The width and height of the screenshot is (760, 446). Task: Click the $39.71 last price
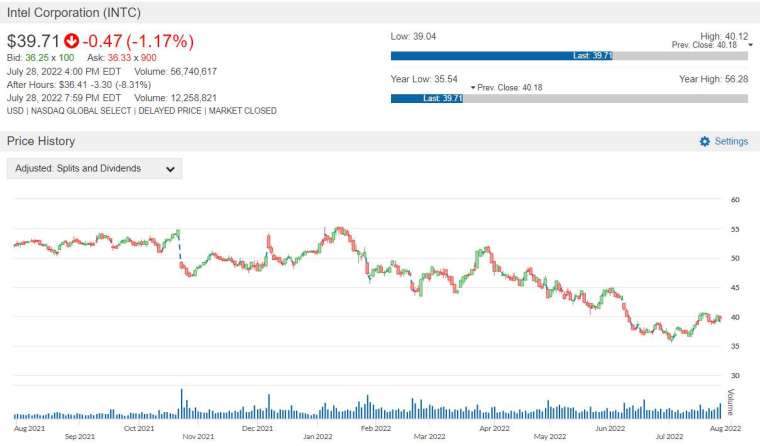pos(33,41)
